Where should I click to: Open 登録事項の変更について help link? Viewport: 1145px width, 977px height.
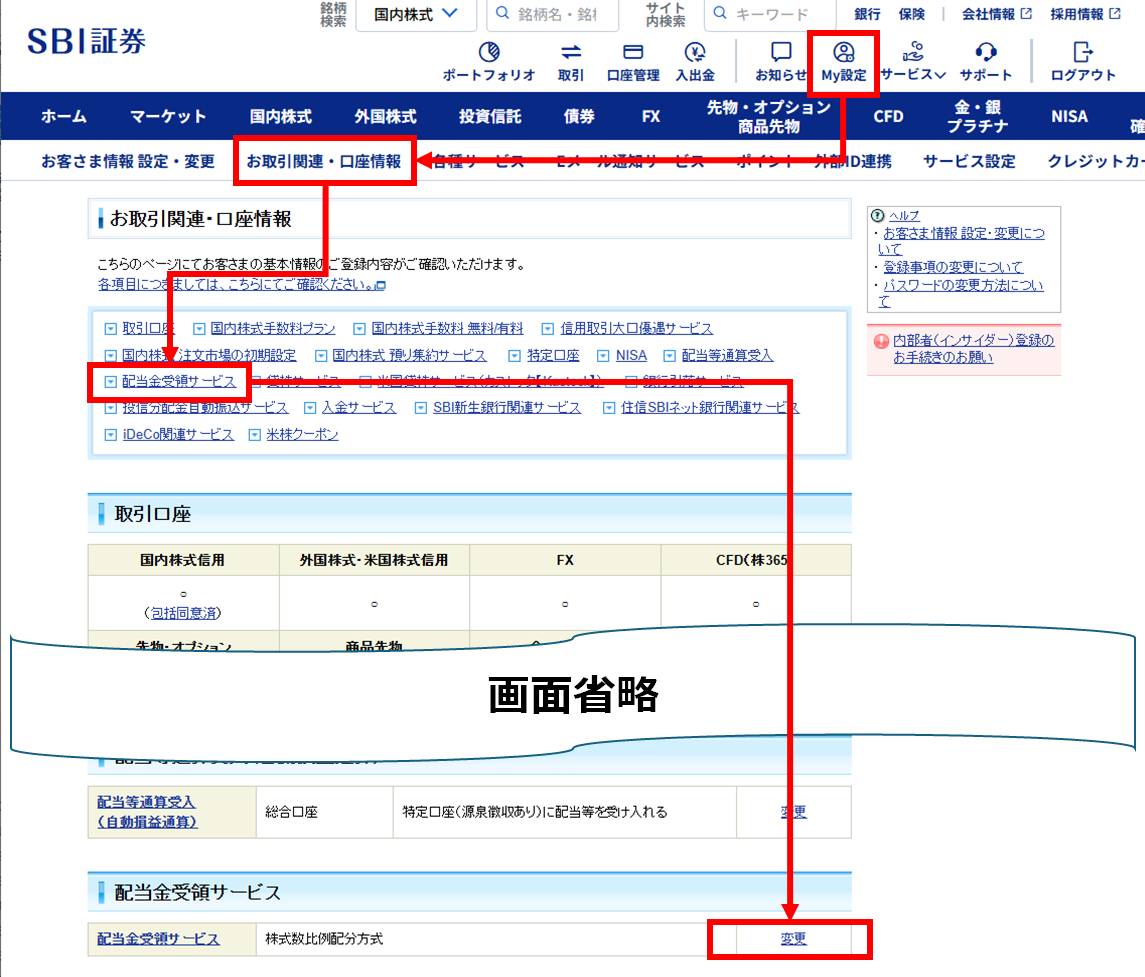pos(953,267)
